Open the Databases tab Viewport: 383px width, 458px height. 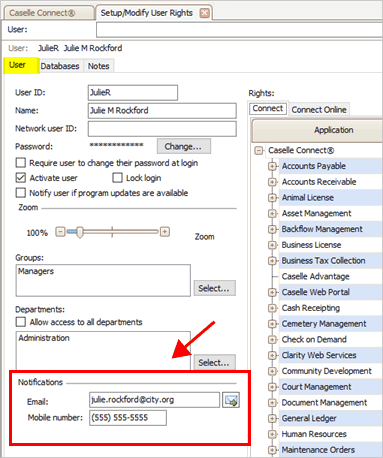coord(60,66)
